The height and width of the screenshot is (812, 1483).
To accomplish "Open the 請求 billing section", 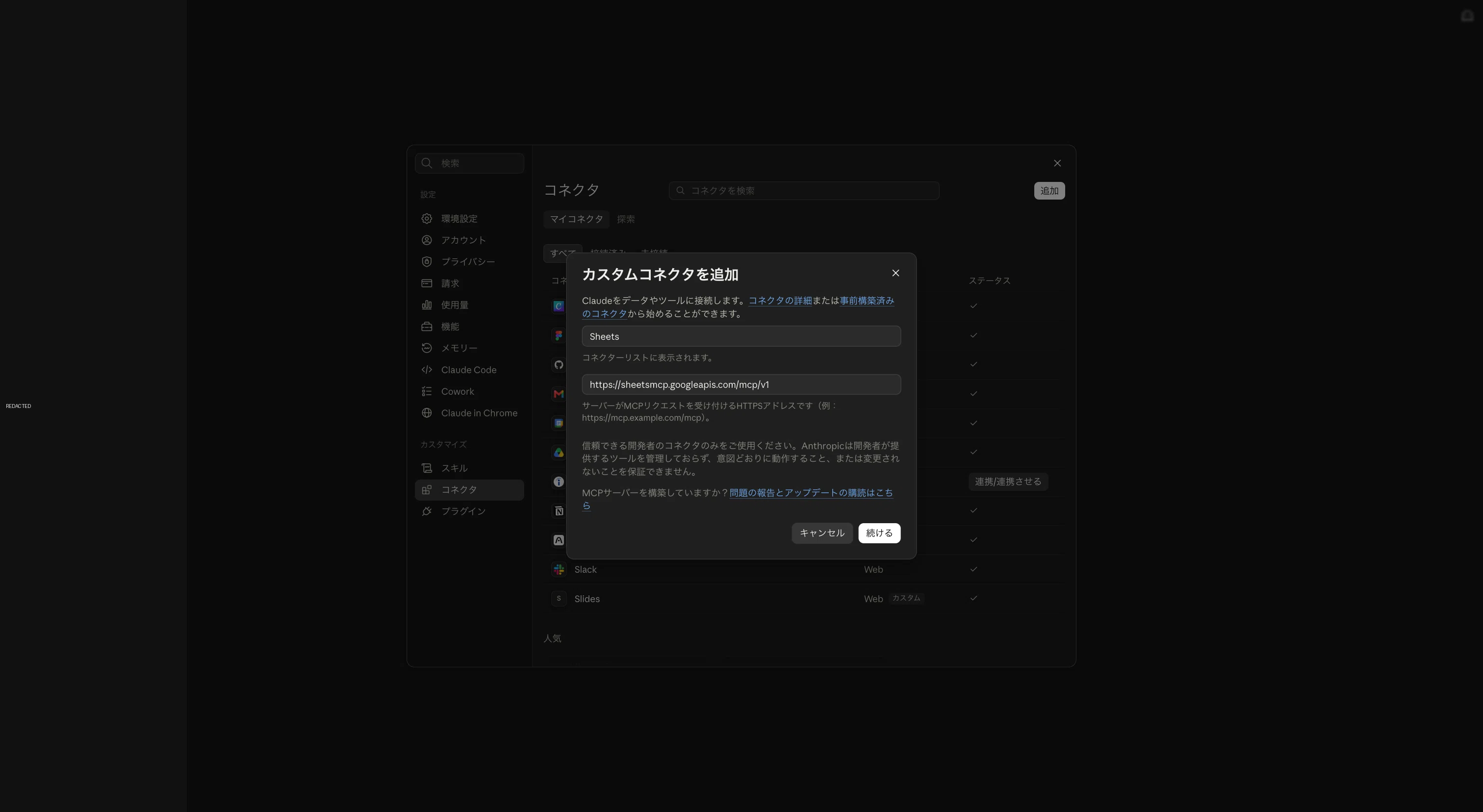I will [469, 283].
